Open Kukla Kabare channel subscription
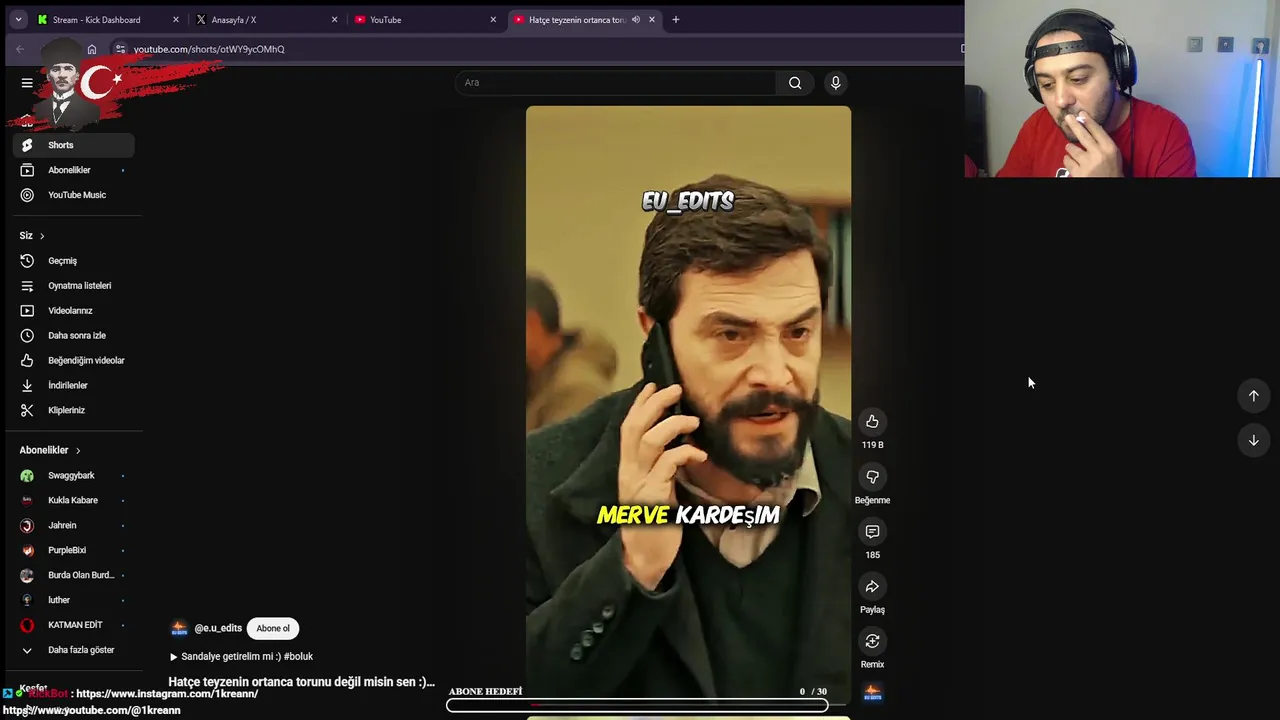The image size is (1280, 720). pyautogui.click(x=74, y=501)
